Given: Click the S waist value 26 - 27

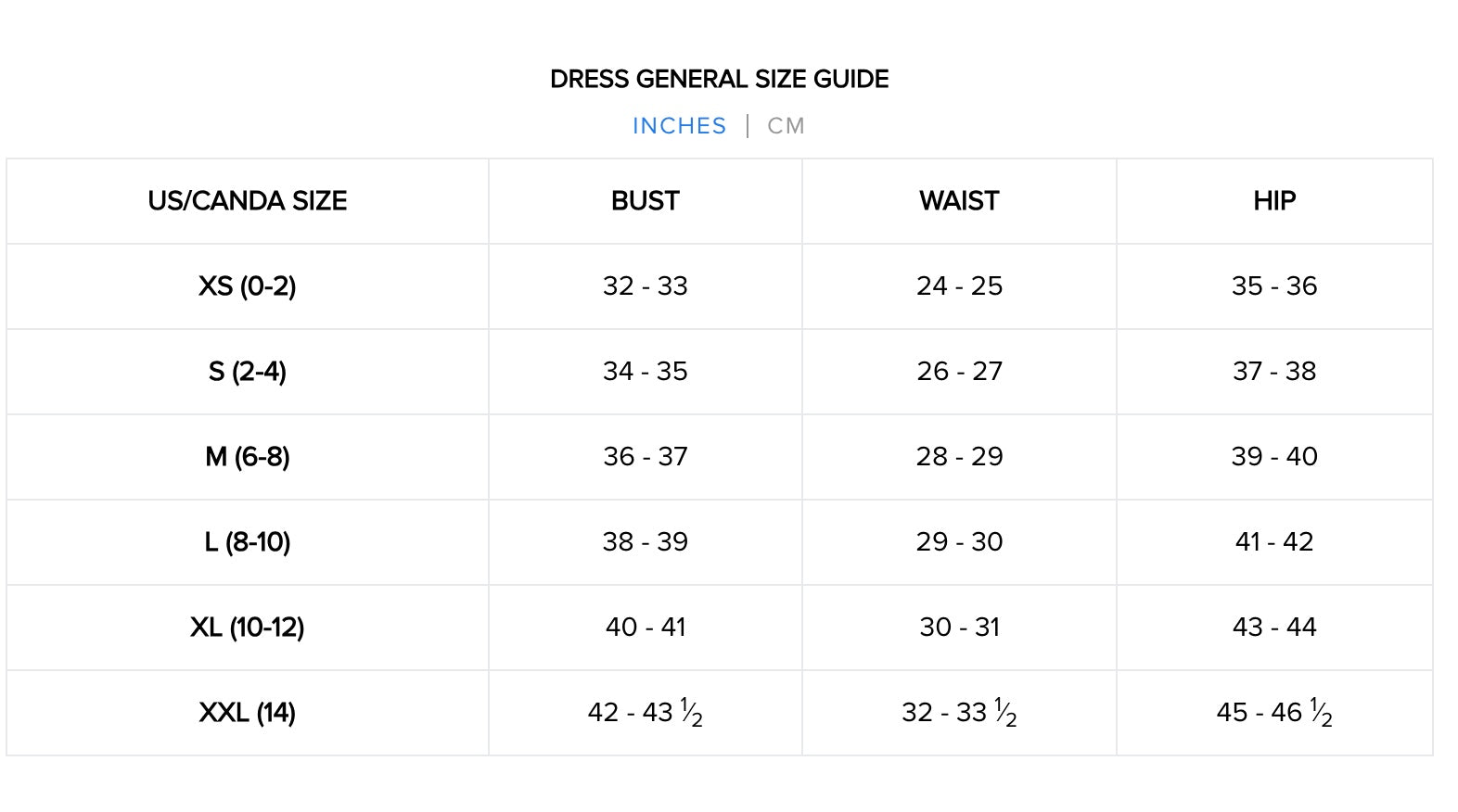Looking at the screenshot, I should (x=959, y=372).
